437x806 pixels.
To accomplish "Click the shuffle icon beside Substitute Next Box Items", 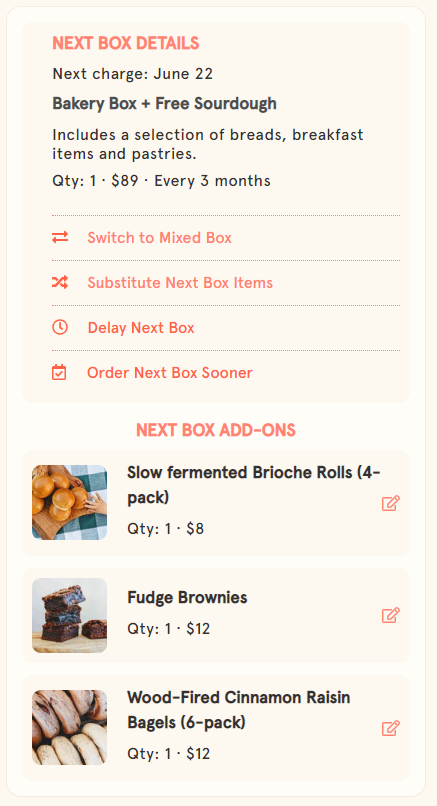I will point(60,282).
